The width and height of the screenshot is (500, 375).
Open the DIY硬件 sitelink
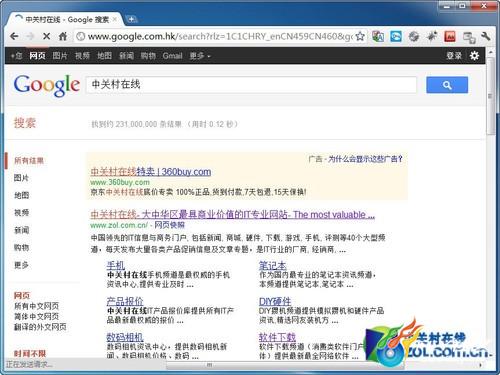tap(275, 301)
